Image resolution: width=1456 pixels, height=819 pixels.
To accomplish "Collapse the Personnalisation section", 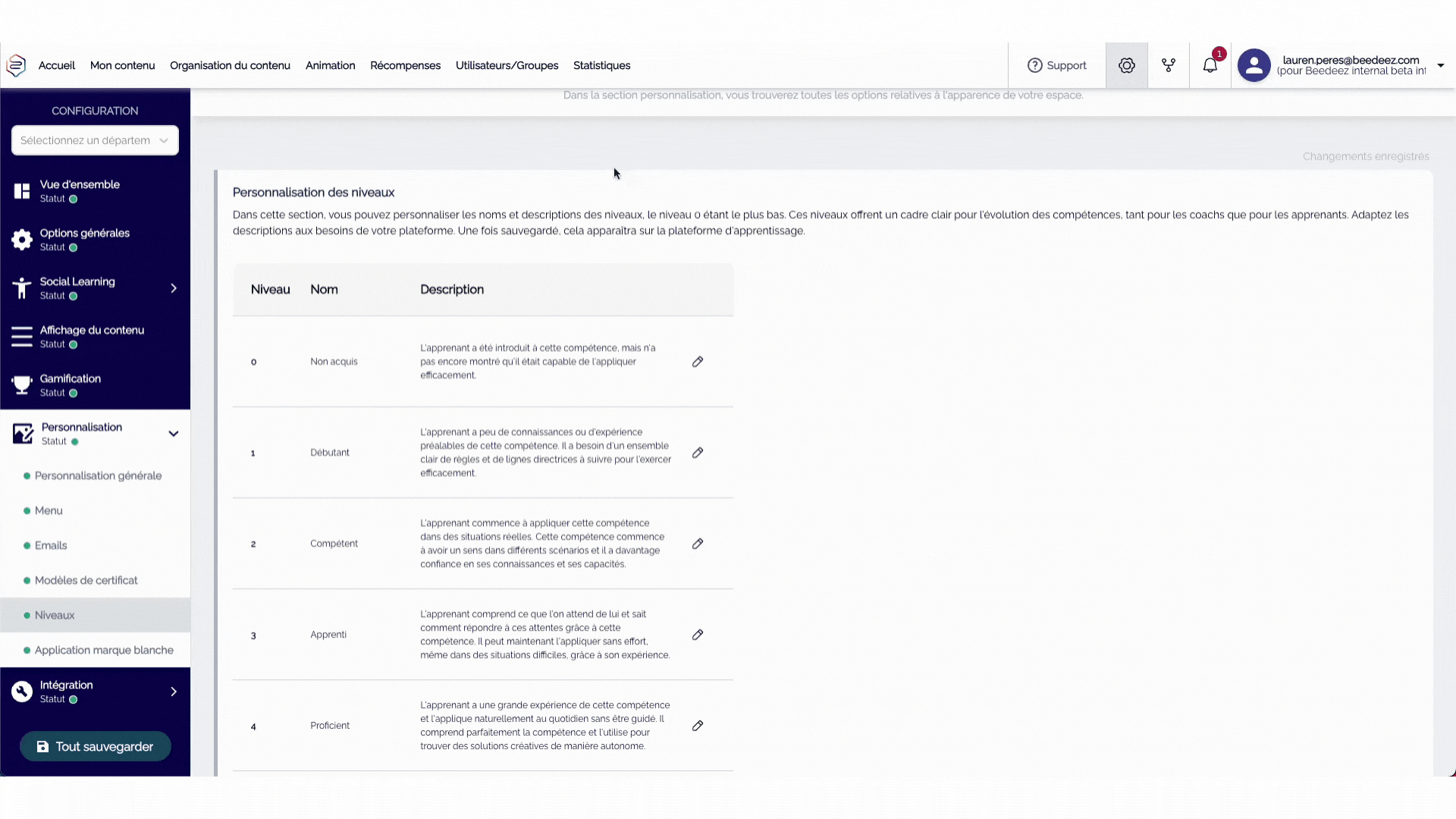I will 174,433.
